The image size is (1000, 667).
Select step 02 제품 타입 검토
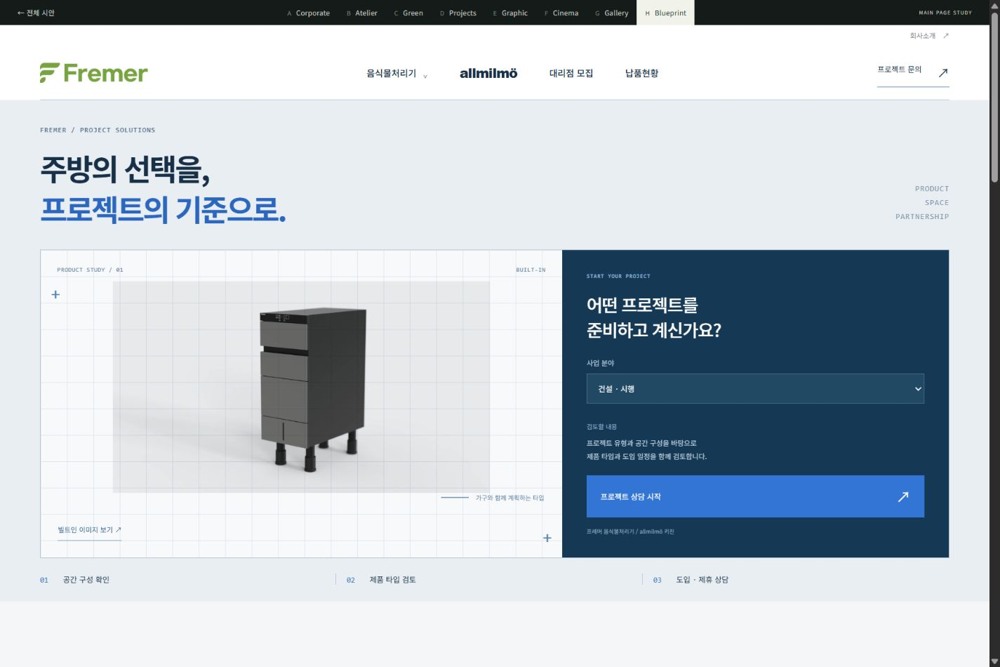point(381,580)
